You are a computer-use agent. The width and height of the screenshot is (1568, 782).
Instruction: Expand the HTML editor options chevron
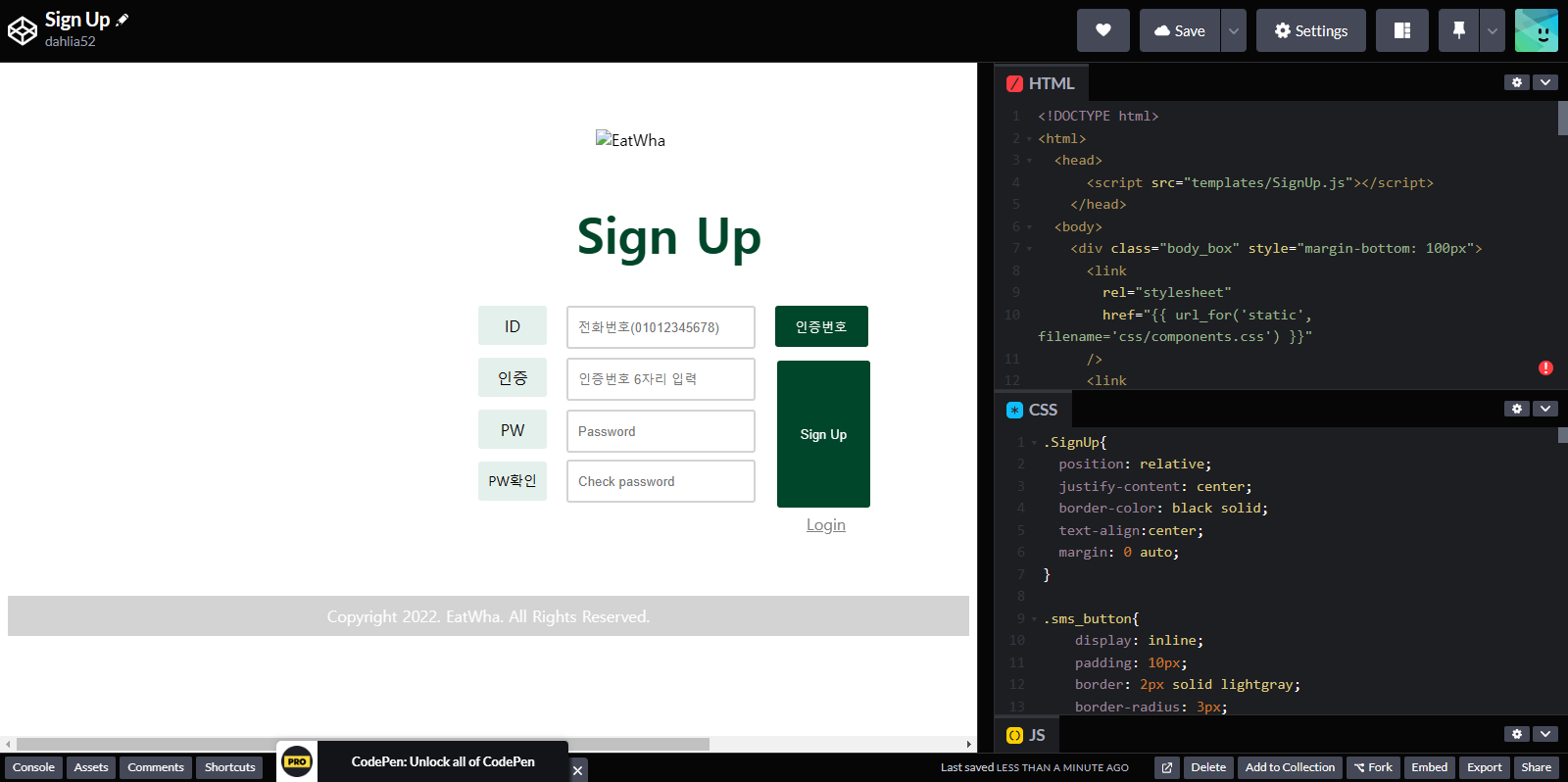point(1545,82)
